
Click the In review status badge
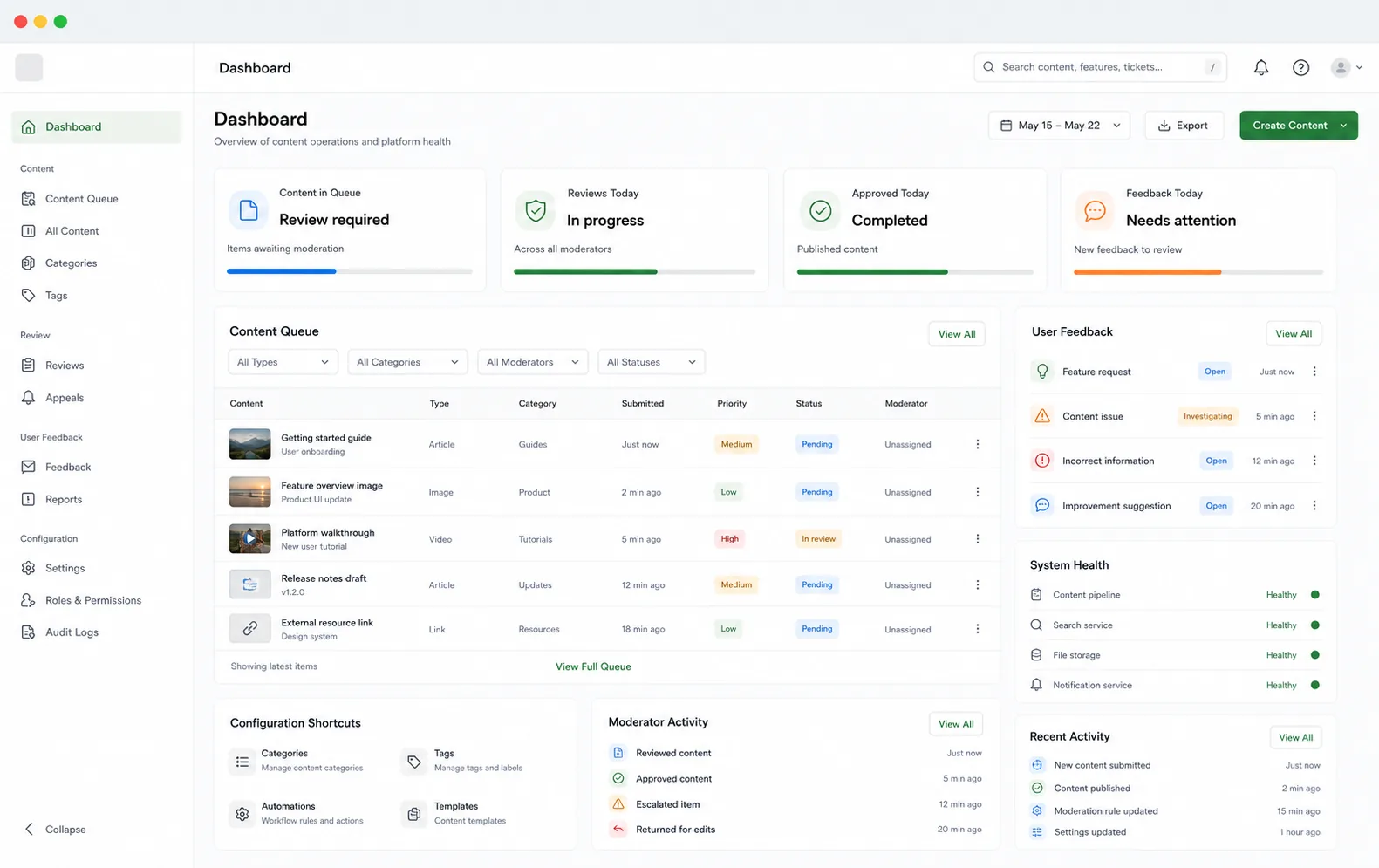coord(818,539)
